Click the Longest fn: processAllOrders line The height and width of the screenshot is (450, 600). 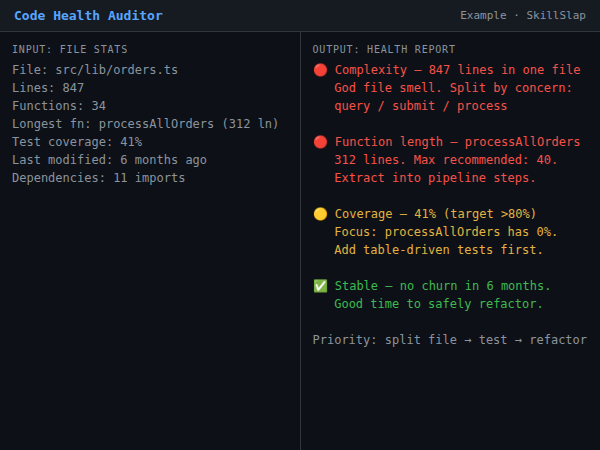point(145,124)
